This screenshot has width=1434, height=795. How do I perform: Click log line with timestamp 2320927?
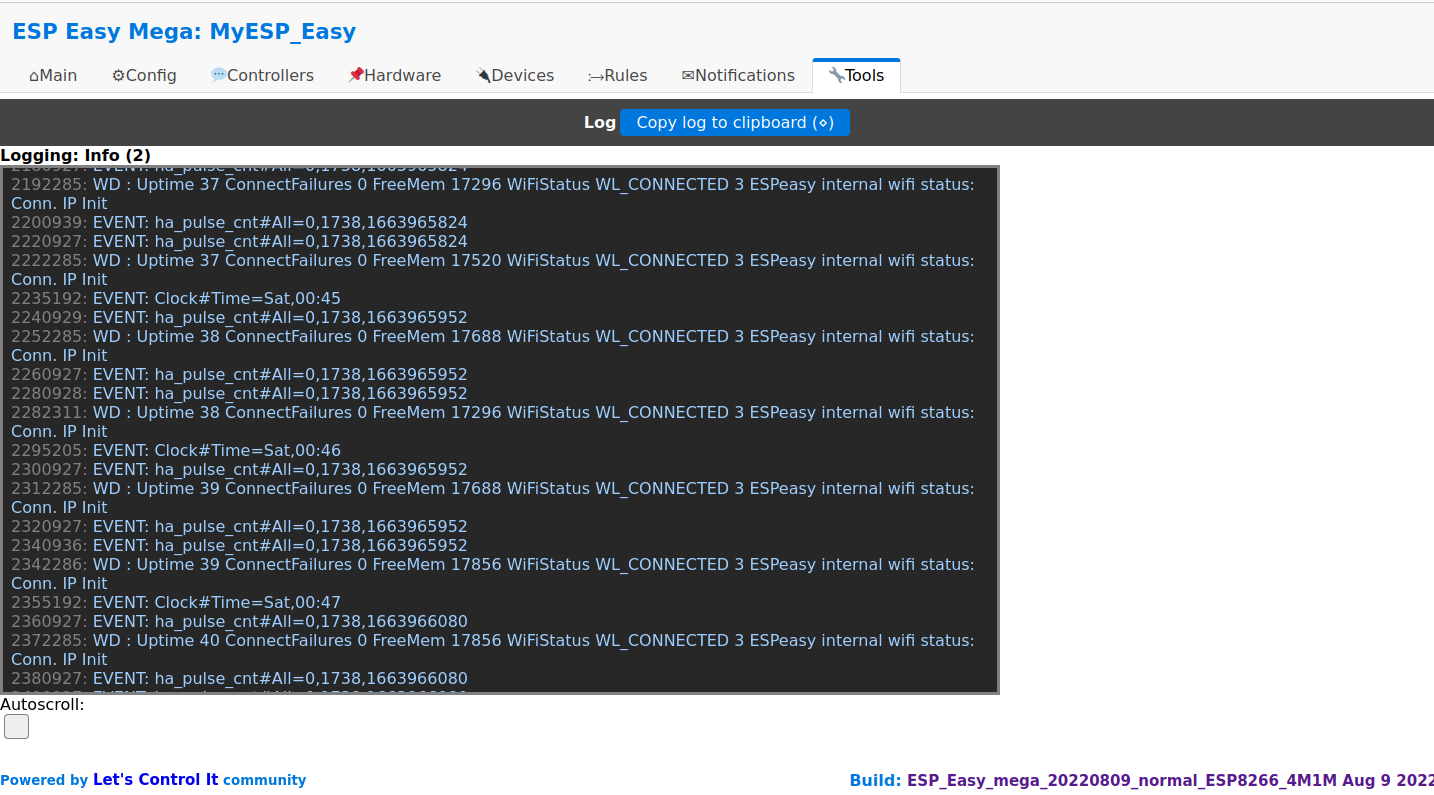tap(239, 526)
